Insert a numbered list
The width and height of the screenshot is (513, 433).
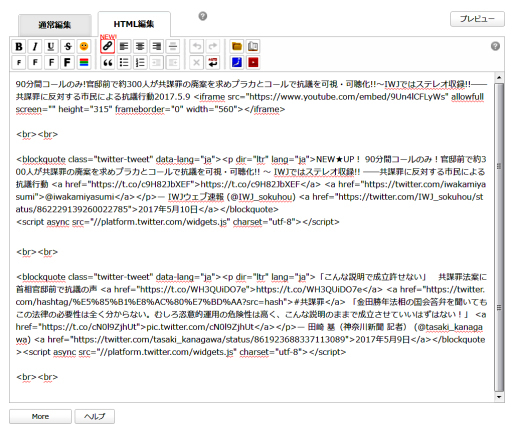coord(140,63)
